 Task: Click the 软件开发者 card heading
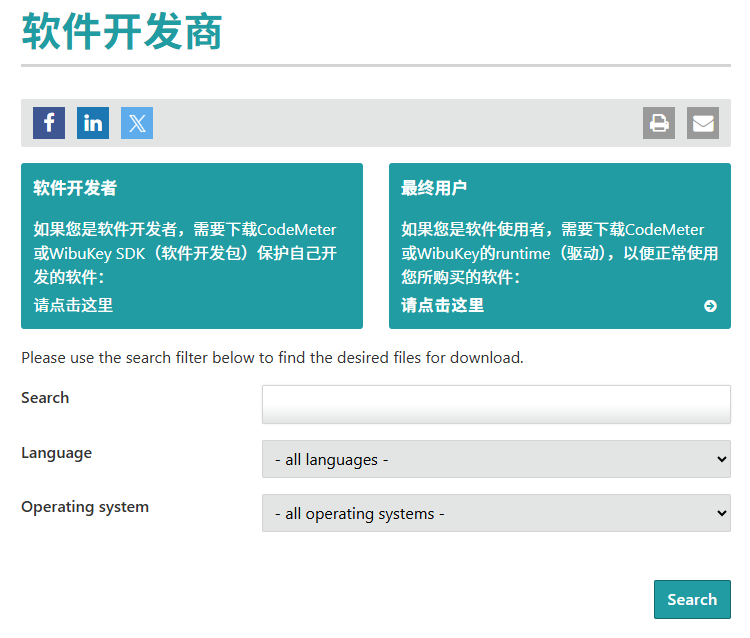point(75,188)
